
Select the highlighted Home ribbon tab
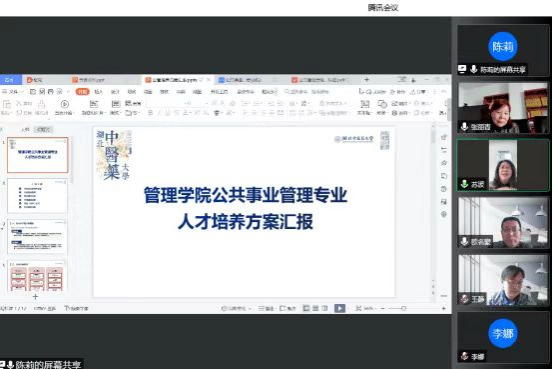click(82, 92)
